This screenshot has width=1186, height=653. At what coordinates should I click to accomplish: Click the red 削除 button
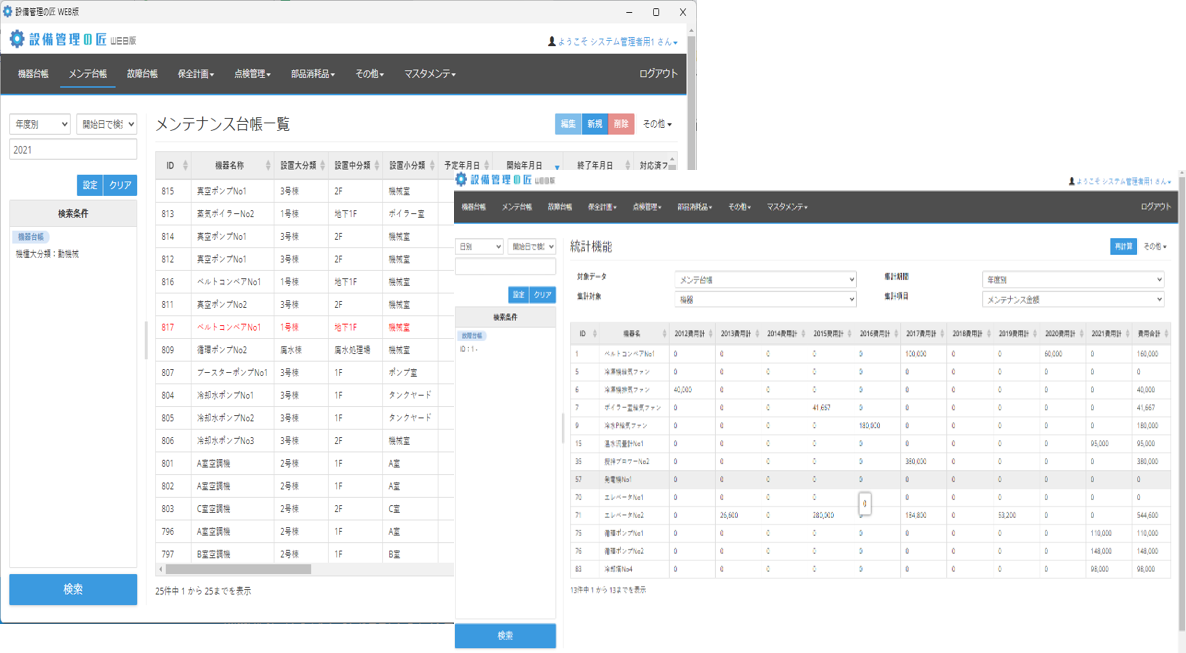[621, 124]
